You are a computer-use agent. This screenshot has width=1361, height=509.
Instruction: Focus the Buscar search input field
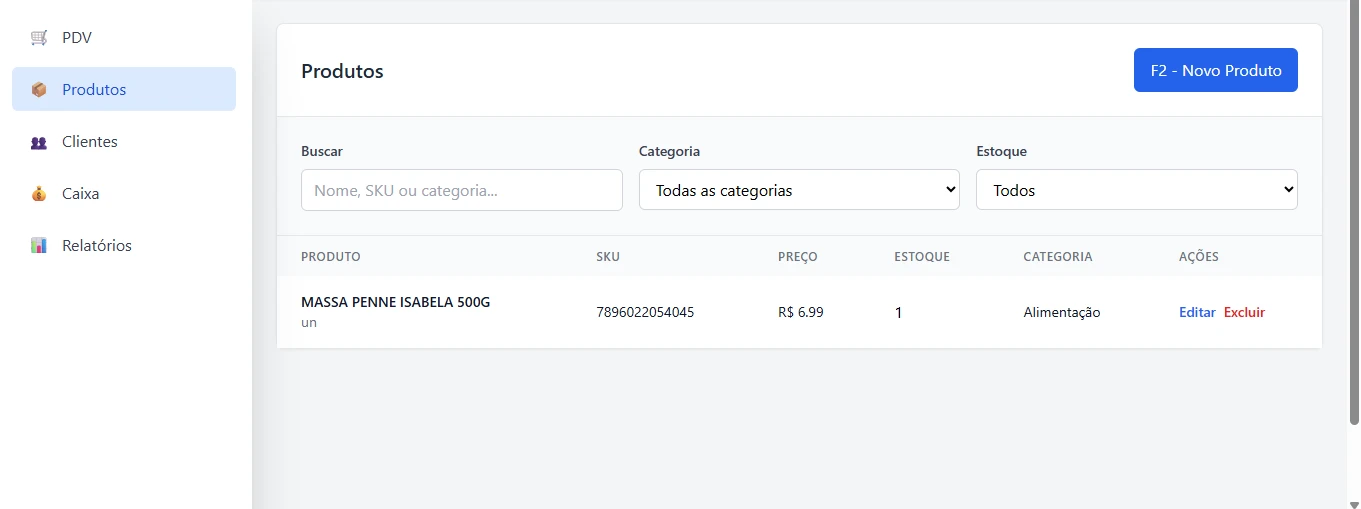pyautogui.click(x=461, y=190)
